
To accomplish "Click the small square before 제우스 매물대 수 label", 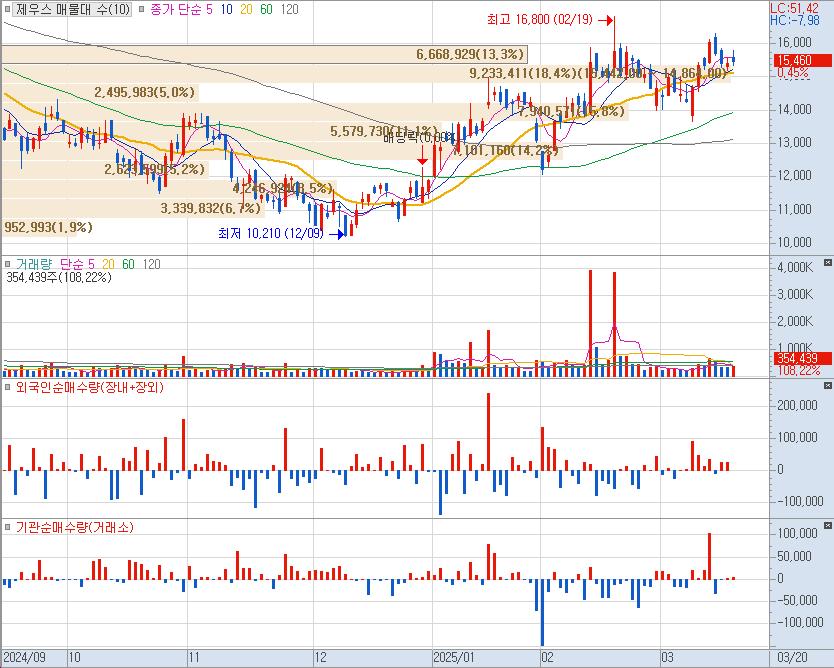I will (8, 9).
